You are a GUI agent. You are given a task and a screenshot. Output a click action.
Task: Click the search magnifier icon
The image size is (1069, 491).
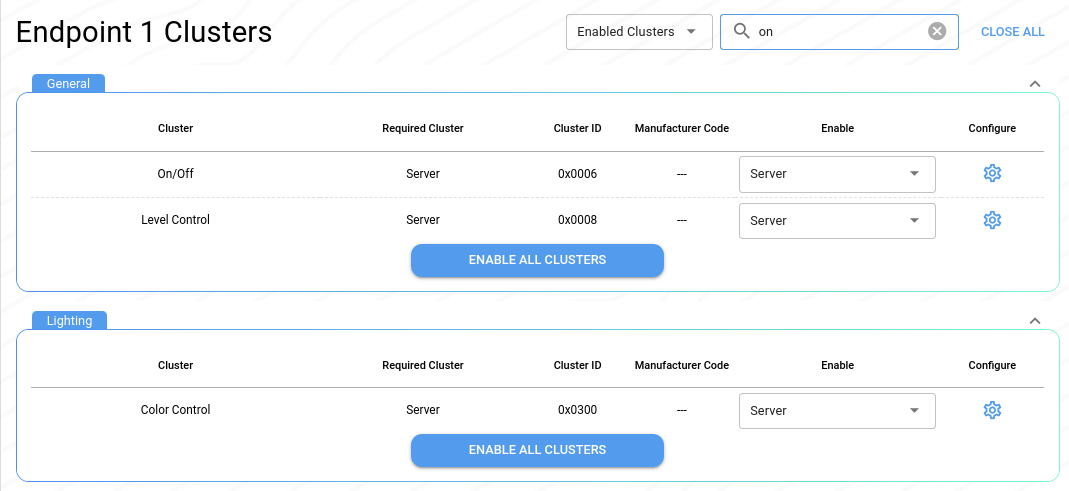[x=741, y=31]
